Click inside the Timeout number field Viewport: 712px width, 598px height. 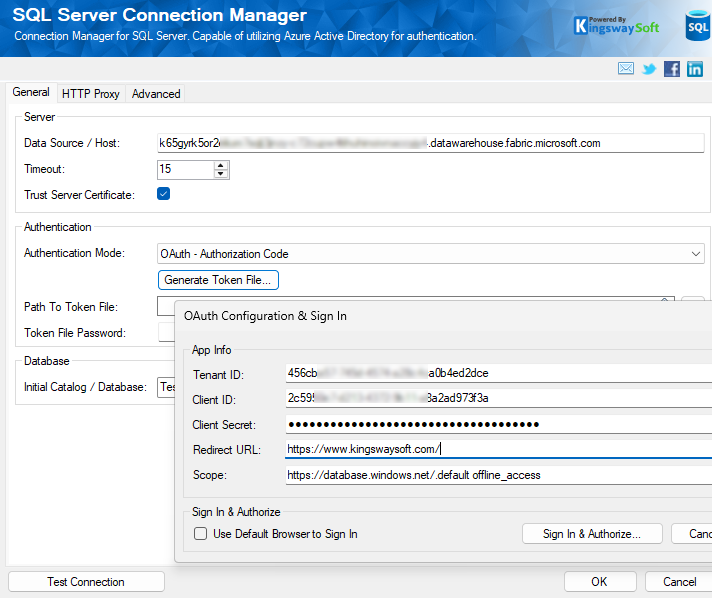coord(185,169)
